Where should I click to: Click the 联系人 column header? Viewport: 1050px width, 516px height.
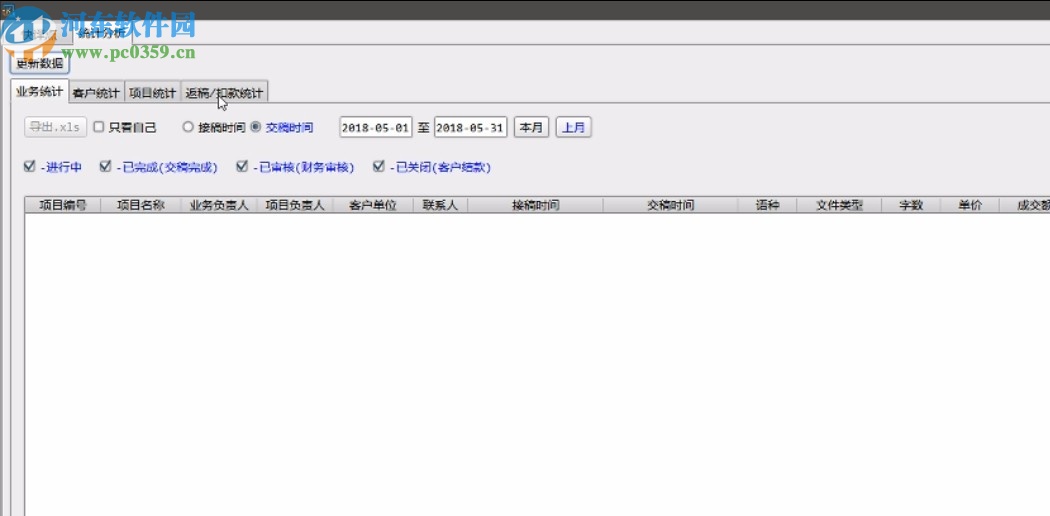pyautogui.click(x=441, y=205)
